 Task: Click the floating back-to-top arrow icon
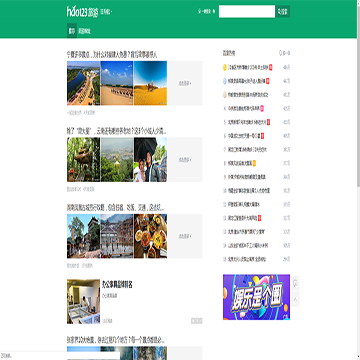[x=295, y=299]
